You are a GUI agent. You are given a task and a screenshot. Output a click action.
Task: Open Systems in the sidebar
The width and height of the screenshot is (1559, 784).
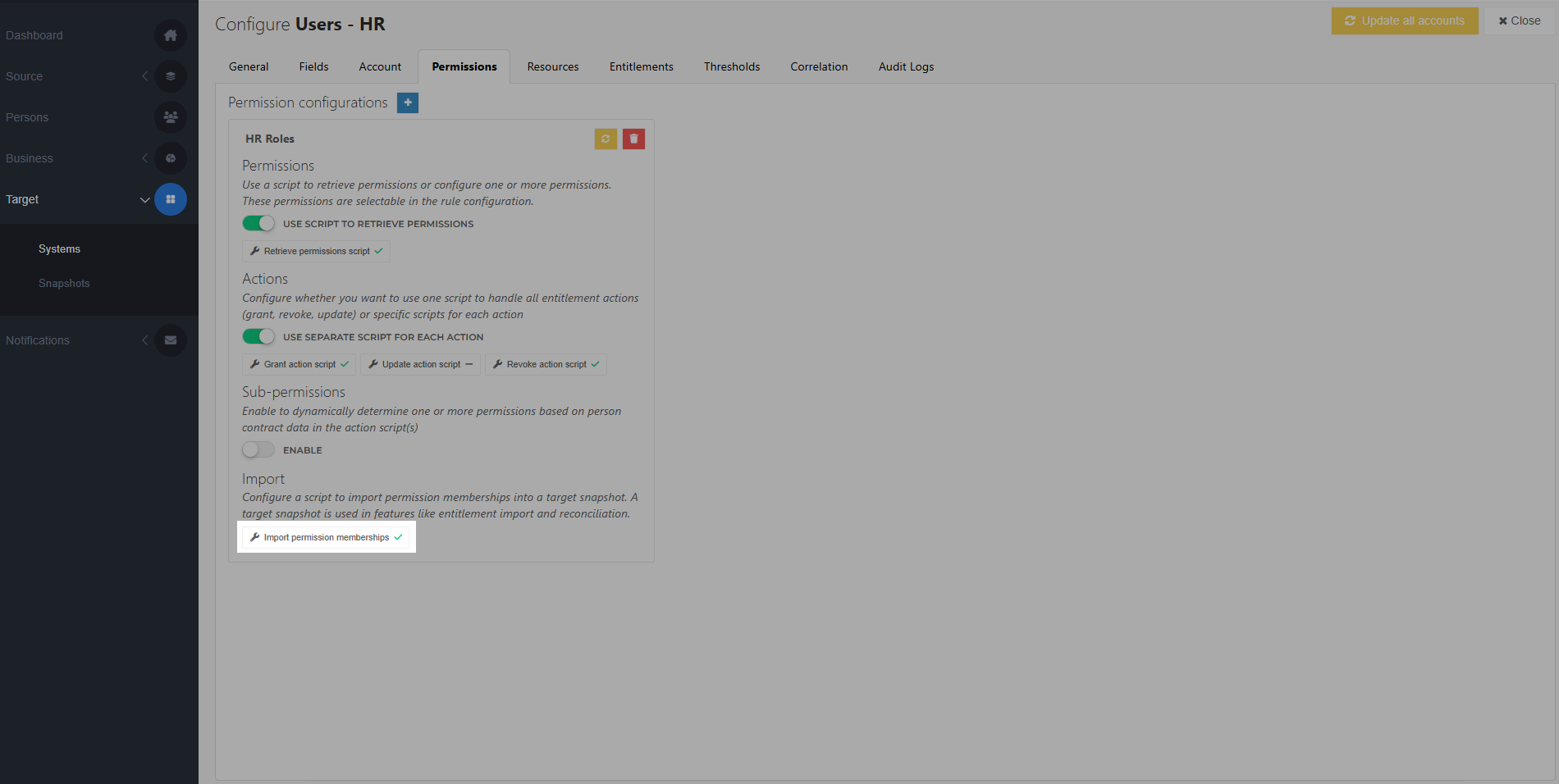(x=59, y=248)
